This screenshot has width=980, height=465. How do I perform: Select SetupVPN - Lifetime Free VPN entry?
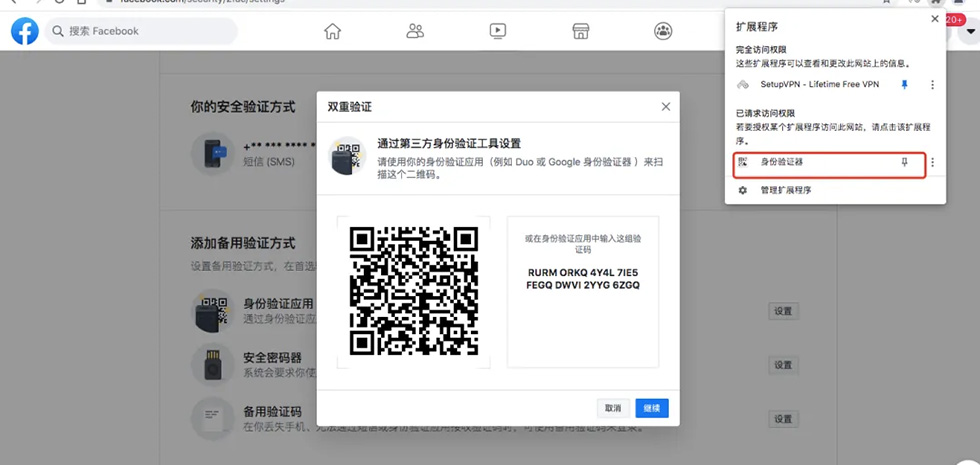coord(819,85)
